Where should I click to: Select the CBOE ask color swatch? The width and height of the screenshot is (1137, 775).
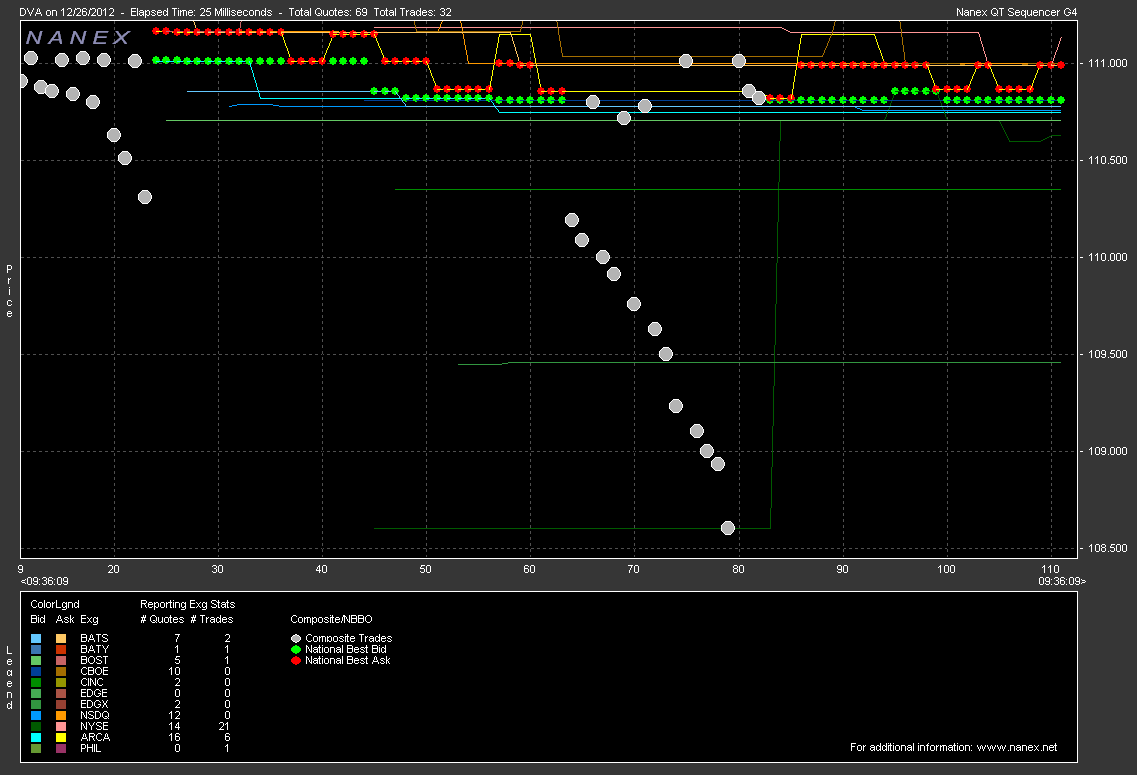coord(61,671)
